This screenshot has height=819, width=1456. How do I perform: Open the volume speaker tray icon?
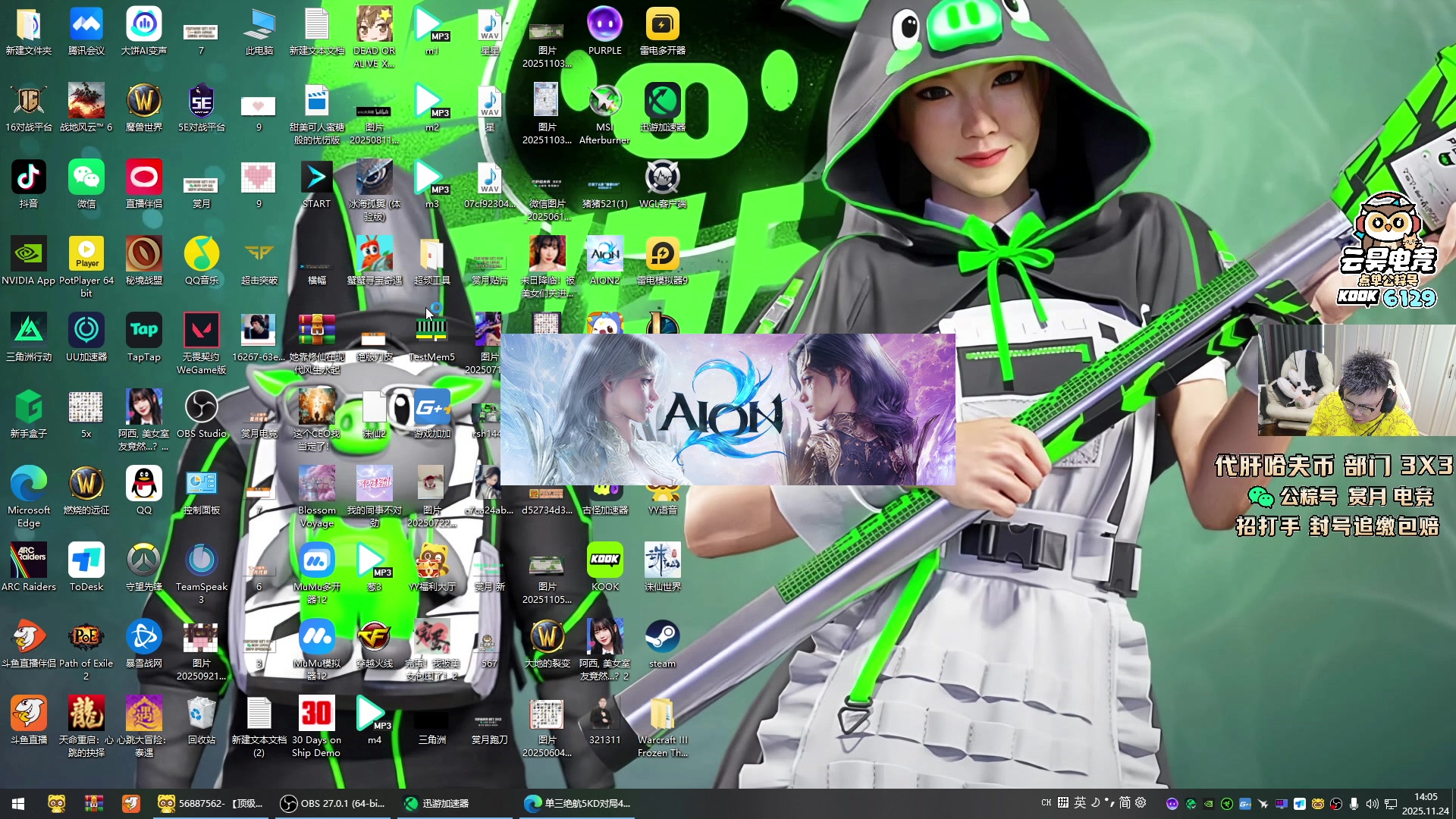(1372, 804)
